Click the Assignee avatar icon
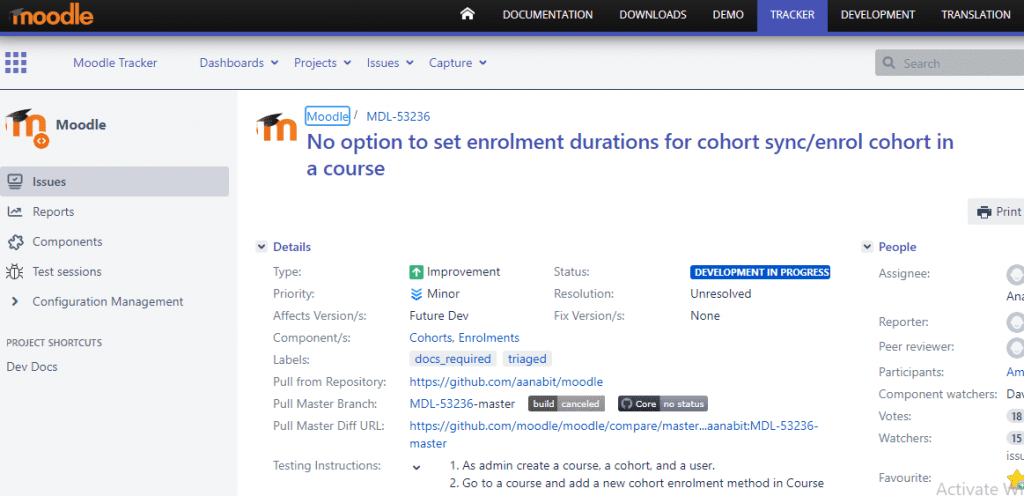1024x496 pixels. click(x=1015, y=275)
